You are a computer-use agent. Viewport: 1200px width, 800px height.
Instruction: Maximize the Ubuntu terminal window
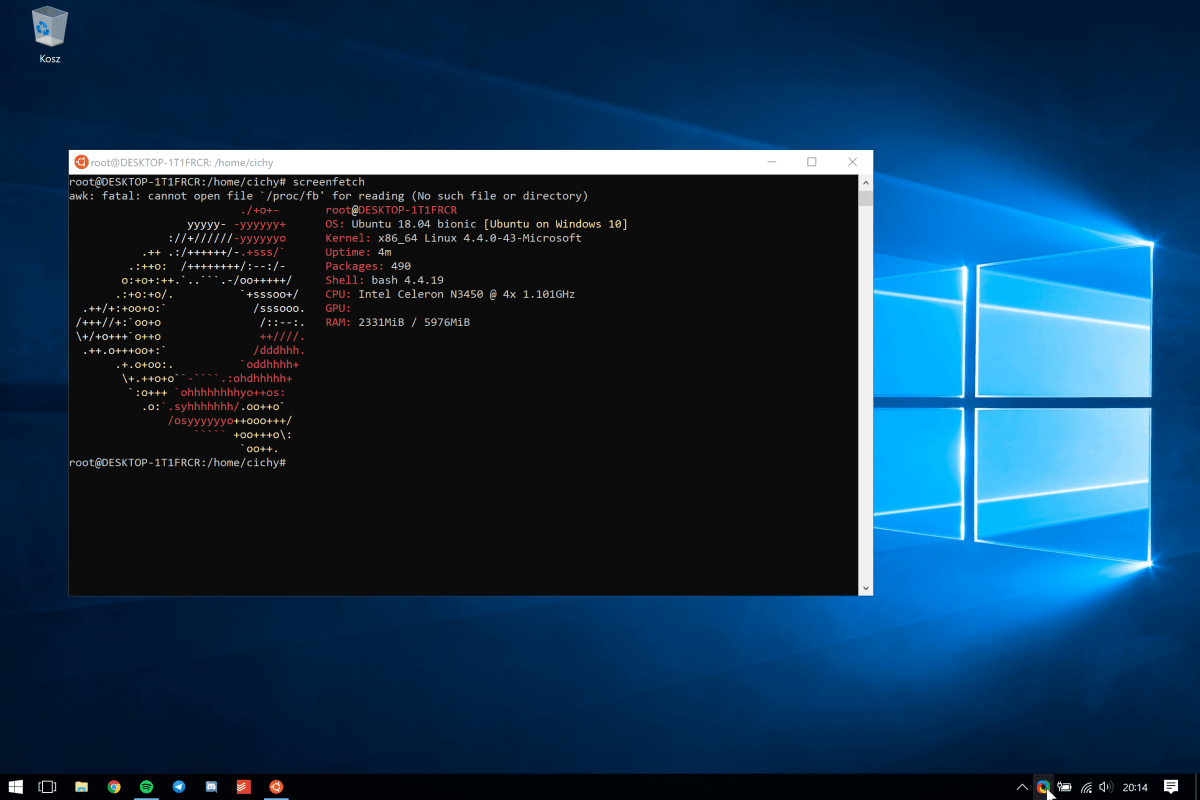[812, 162]
